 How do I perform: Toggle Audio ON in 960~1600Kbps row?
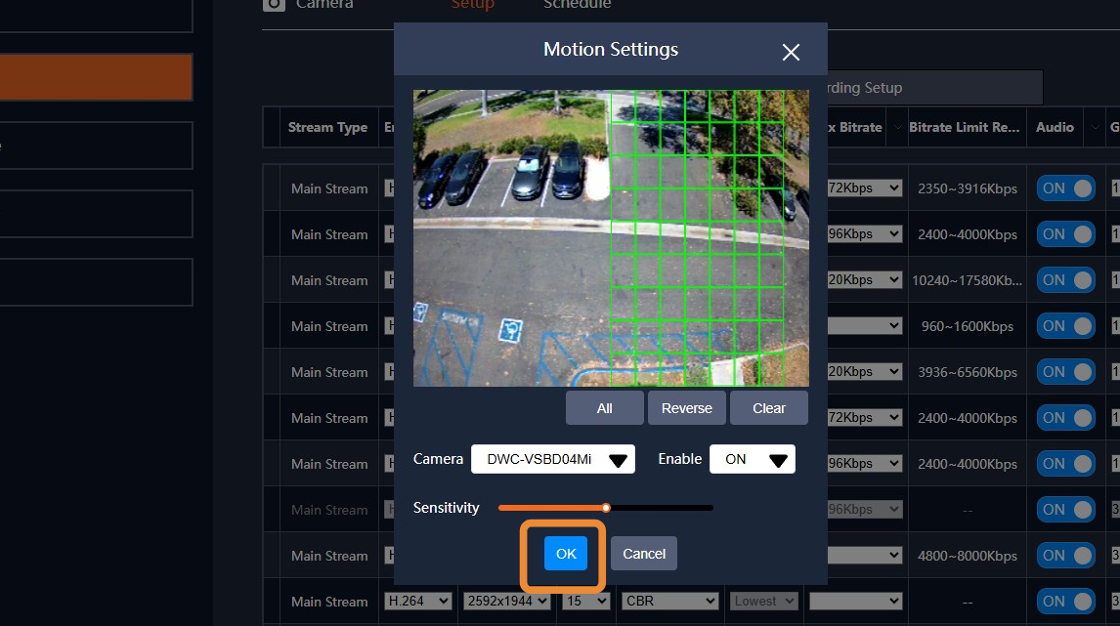[1066, 326]
